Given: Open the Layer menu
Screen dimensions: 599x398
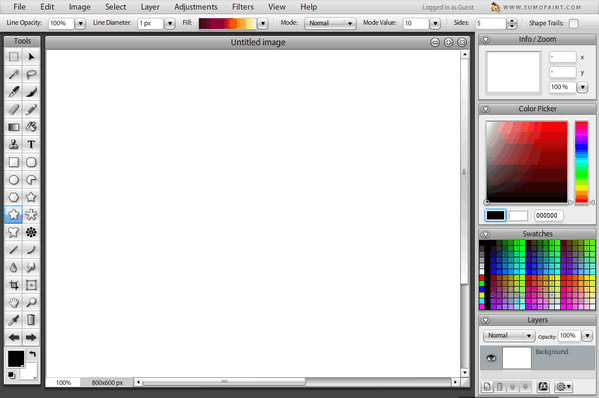Looking at the screenshot, I should pyautogui.click(x=150, y=7).
